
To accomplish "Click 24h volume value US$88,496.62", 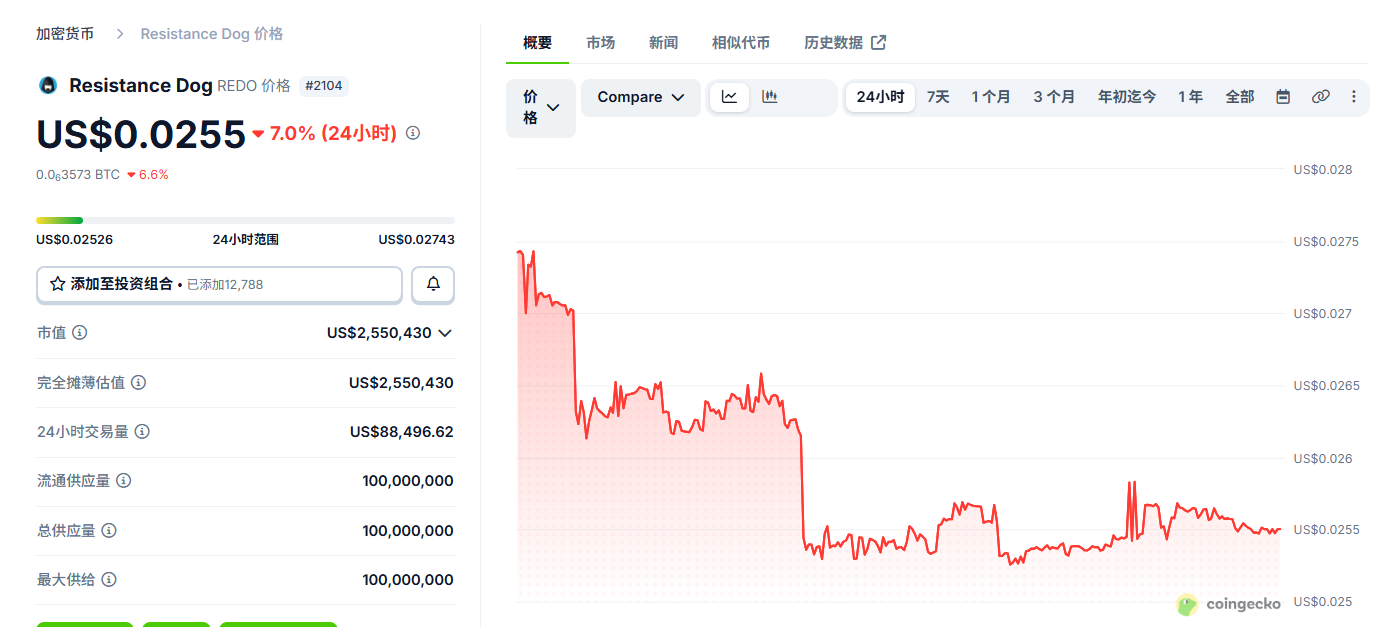I will tap(402, 432).
